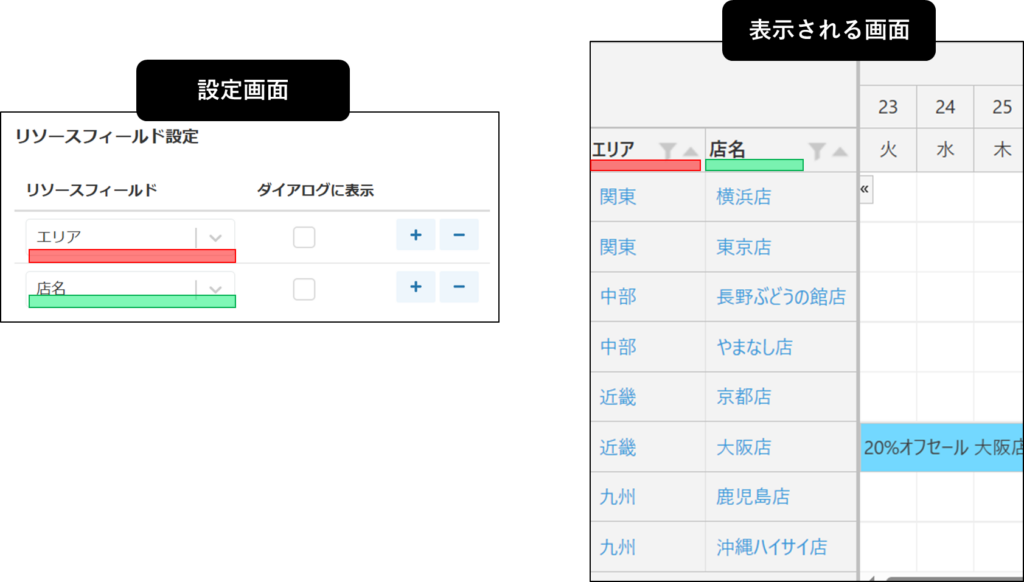Image resolution: width=1024 pixels, height=582 pixels.
Task: Click the minus button in the エリア row
Action: pyautogui.click(x=459, y=235)
